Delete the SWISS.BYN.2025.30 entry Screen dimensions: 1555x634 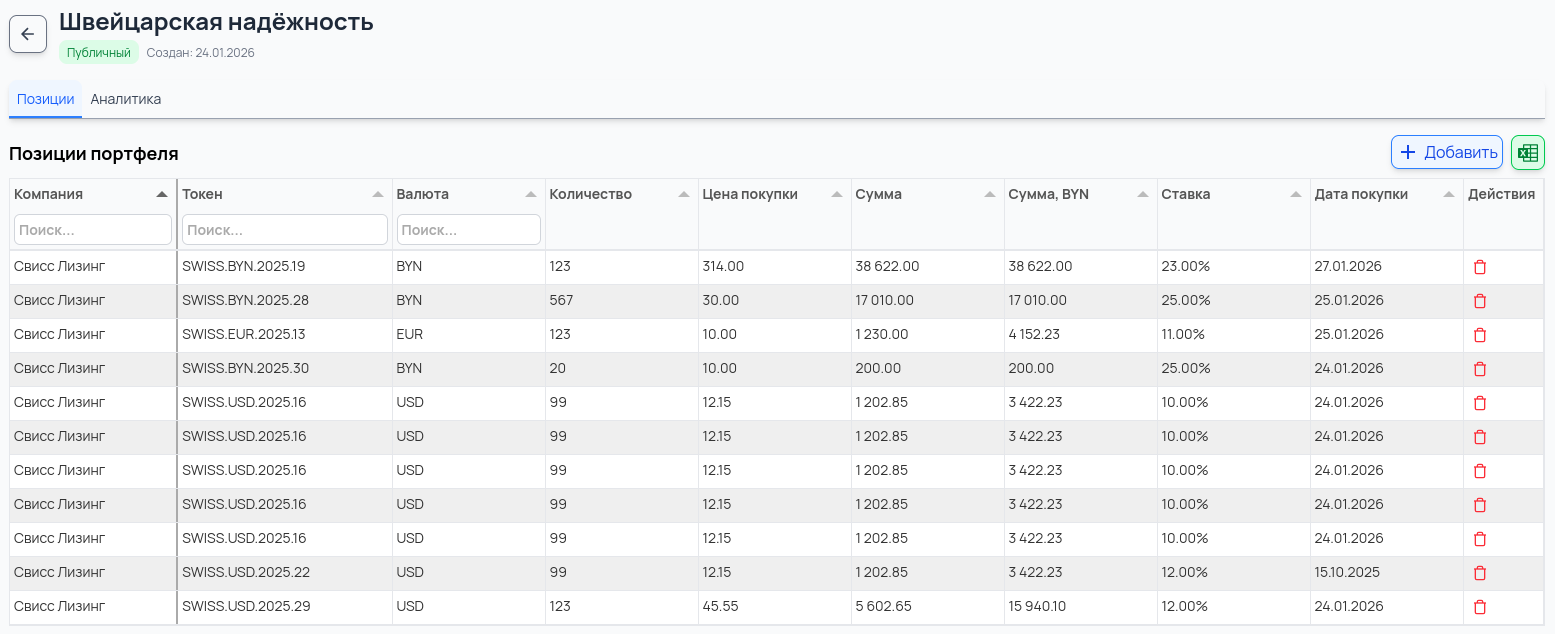pyautogui.click(x=1480, y=369)
